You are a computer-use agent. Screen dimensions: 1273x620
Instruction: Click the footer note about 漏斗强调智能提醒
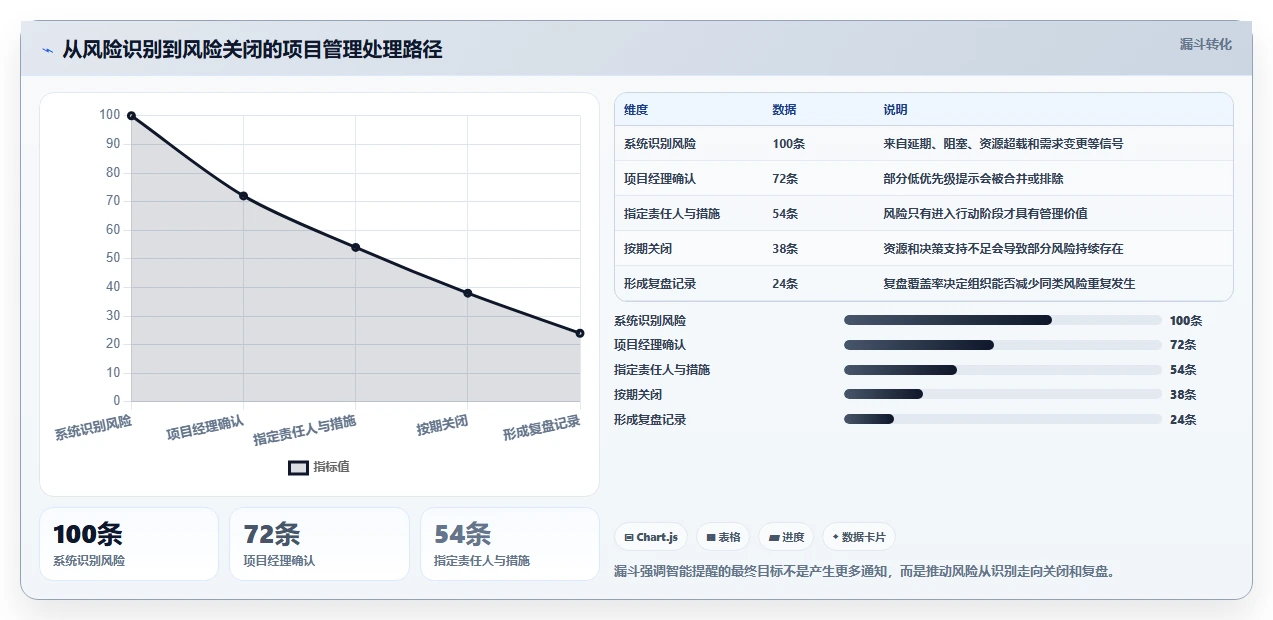point(864,572)
